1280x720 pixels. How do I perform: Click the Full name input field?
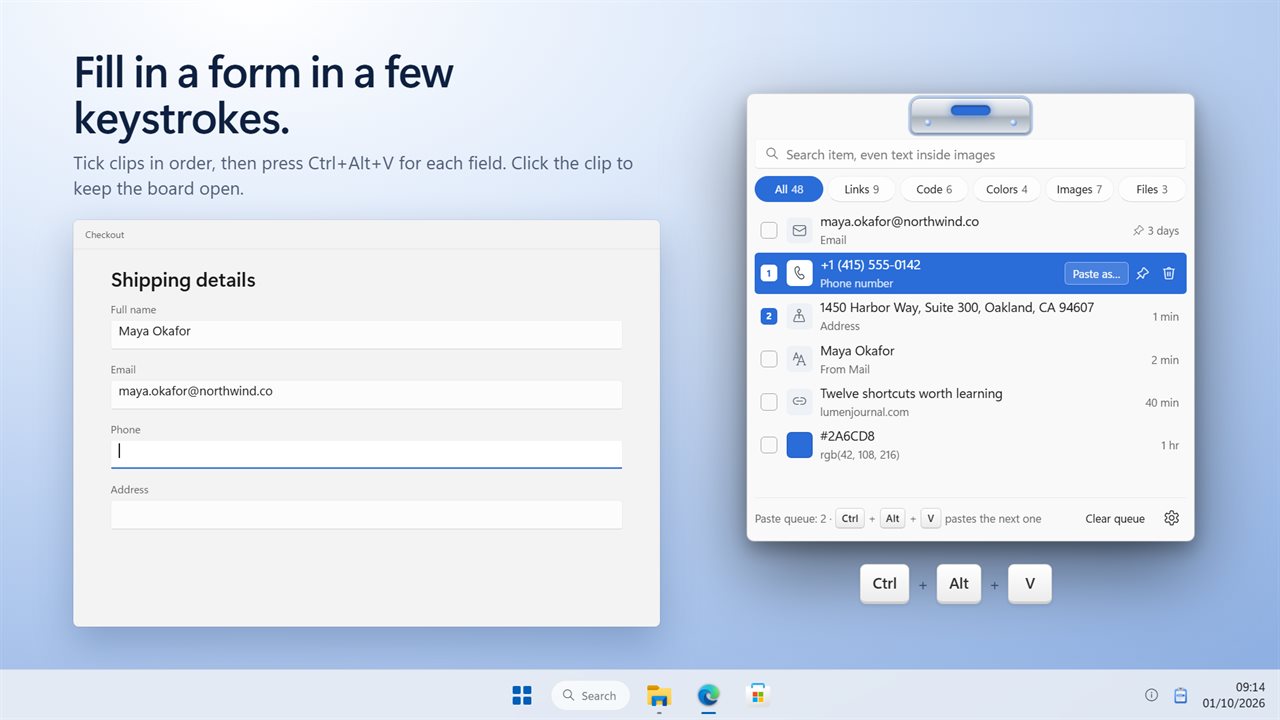tap(366, 334)
